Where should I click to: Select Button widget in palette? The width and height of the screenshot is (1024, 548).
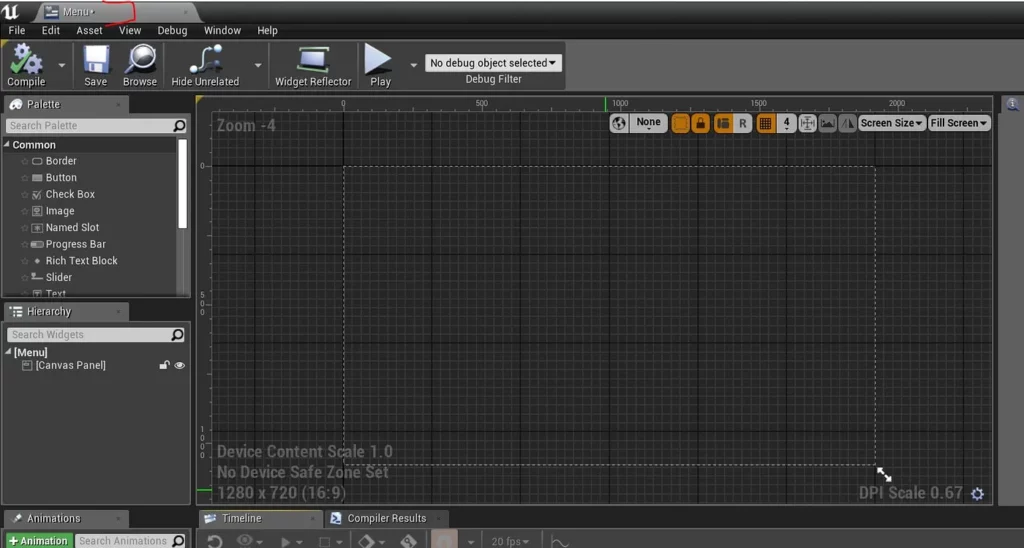pos(61,178)
